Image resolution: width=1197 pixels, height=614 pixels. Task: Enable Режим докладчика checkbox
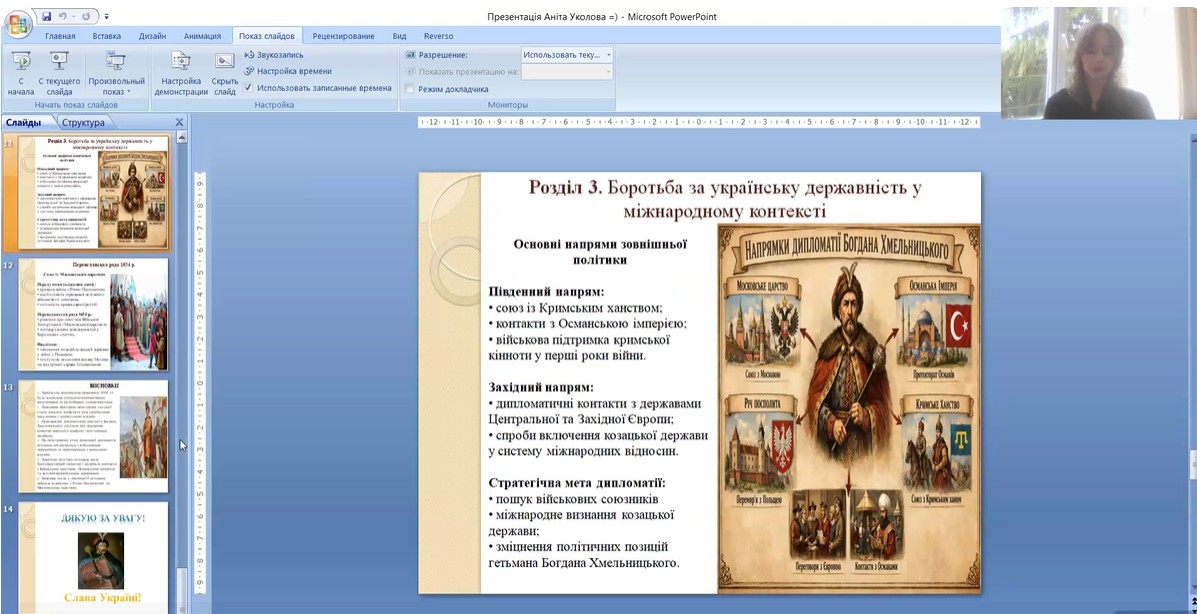410,89
